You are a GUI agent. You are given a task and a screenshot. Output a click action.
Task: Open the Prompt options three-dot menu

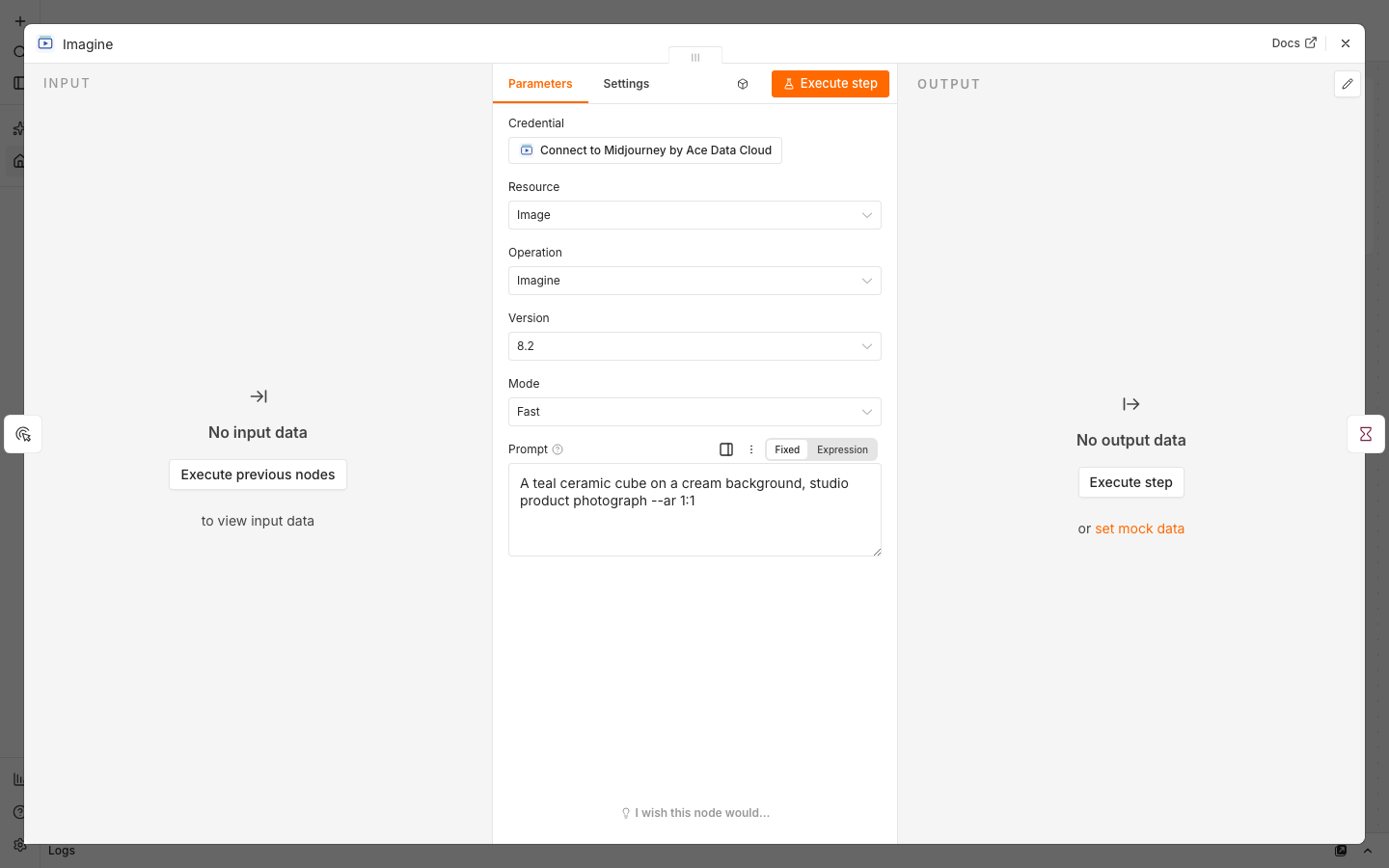[751, 449]
